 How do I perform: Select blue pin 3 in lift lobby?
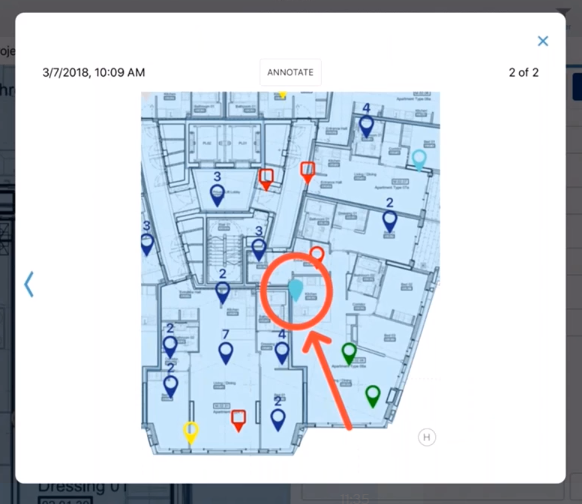[x=217, y=195]
